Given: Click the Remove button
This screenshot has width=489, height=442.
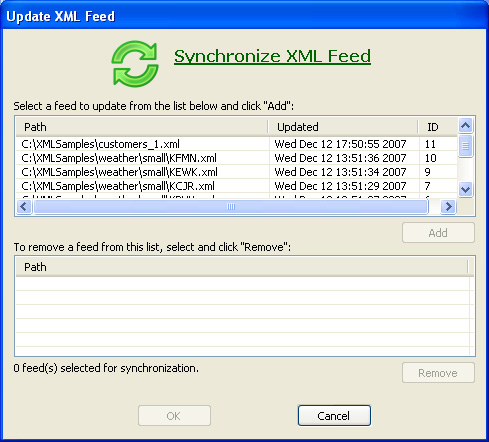Looking at the screenshot, I should point(438,373).
